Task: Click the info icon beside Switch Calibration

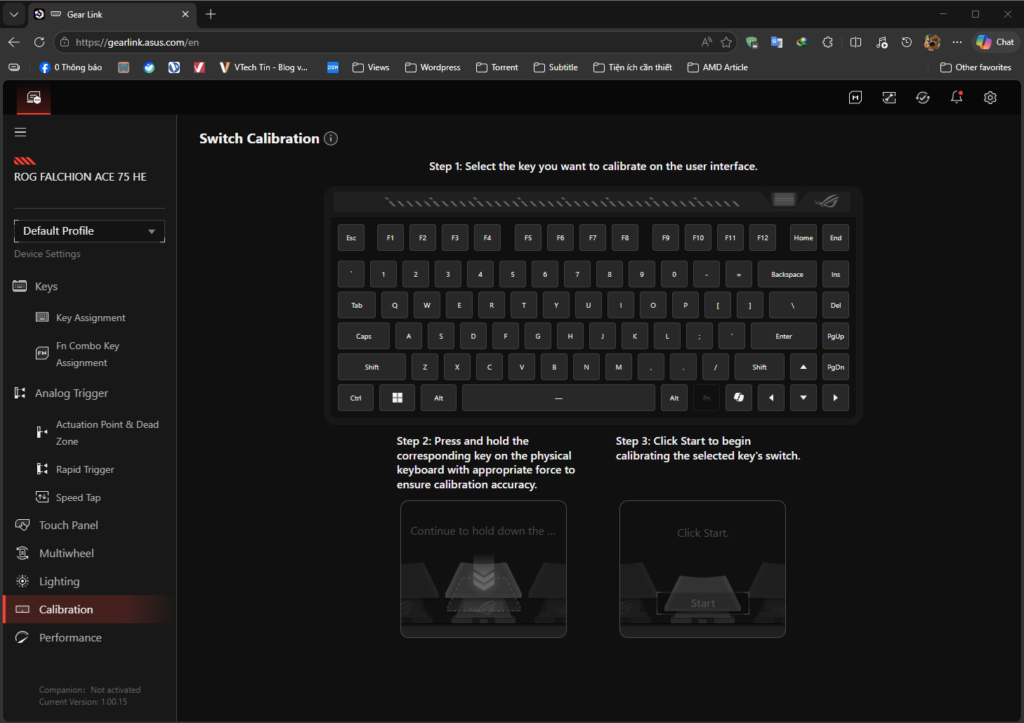Action: (x=331, y=139)
